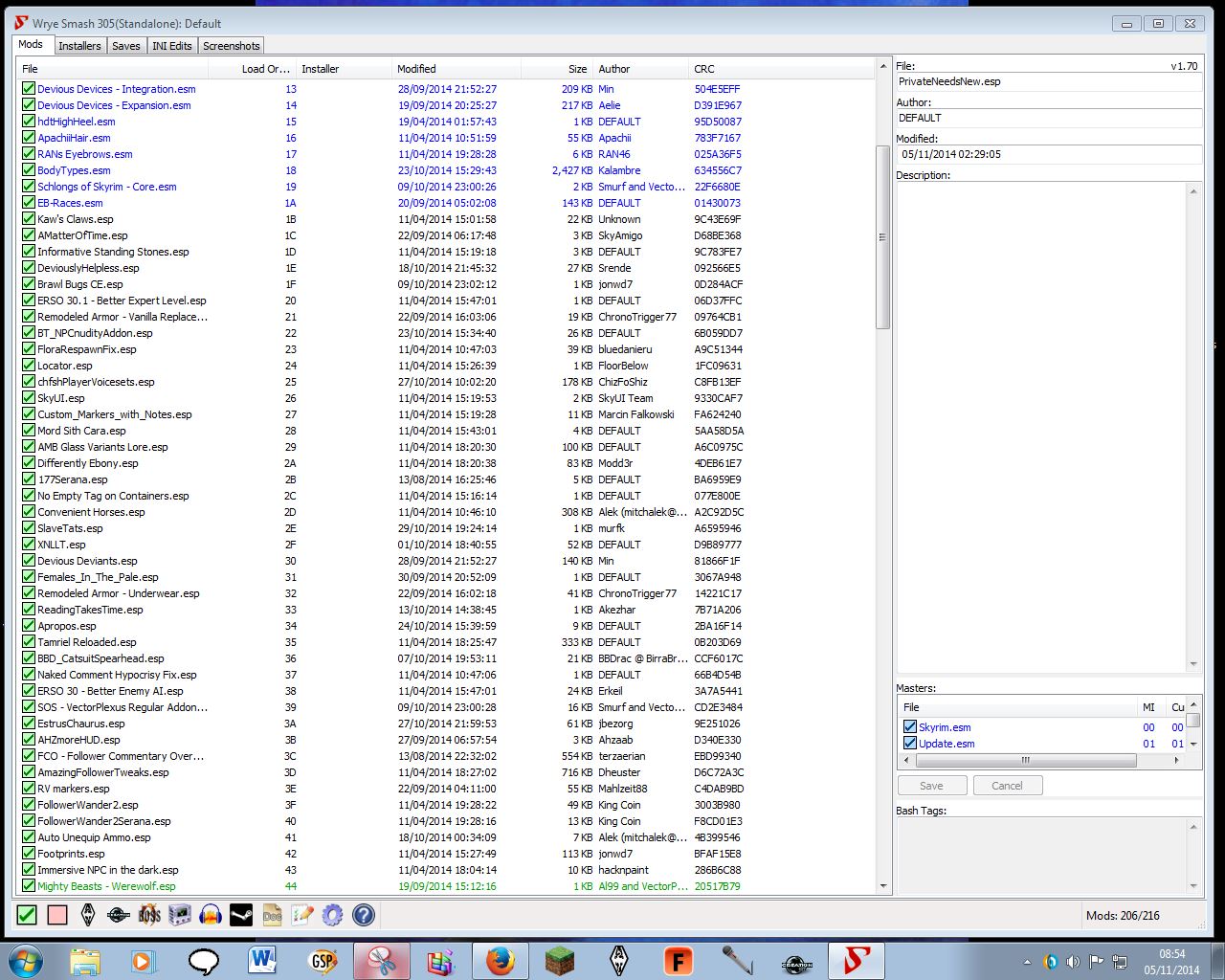The image size is (1225, 980).
Task: Launch Audacity with the headphones icon
Action: pos(211,915)
